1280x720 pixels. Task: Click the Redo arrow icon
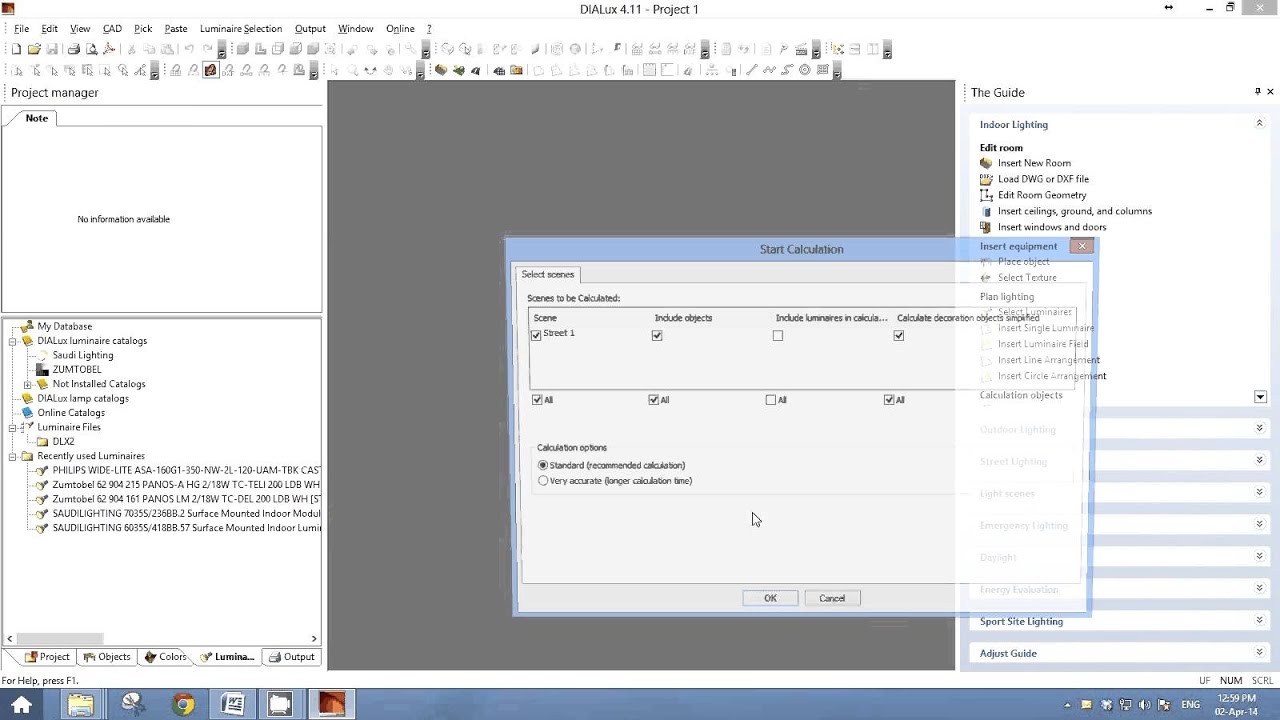coord(207,49)
